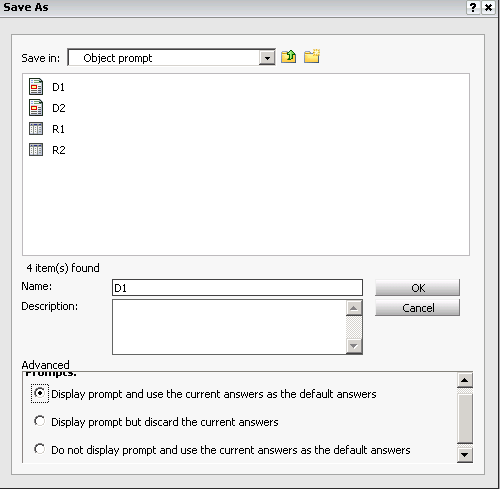Click the D2 document icon
The height and width of the screenshot is (489, 500).
coord(36,108)
